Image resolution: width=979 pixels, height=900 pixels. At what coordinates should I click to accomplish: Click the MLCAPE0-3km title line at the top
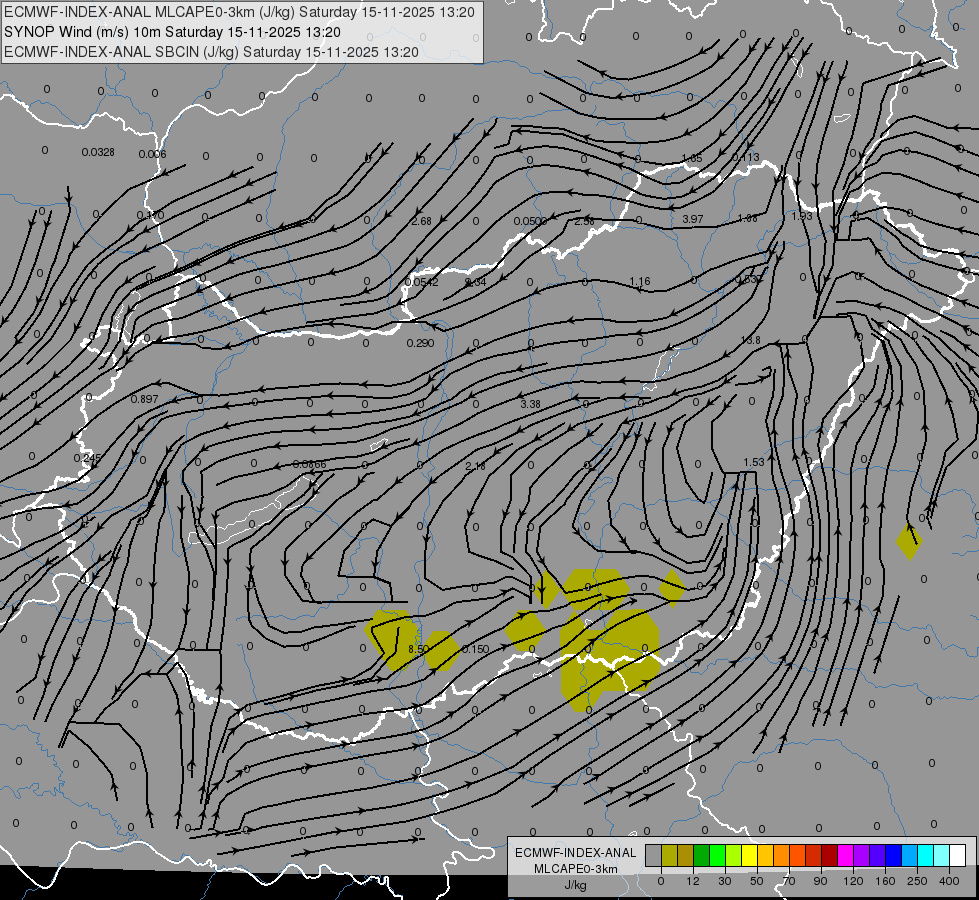[x=239, y=12]
